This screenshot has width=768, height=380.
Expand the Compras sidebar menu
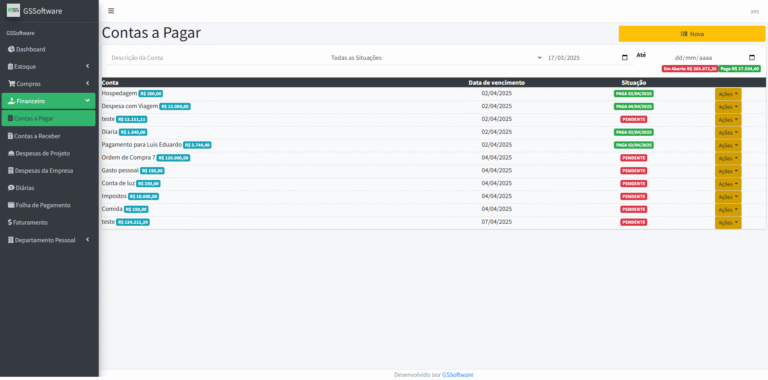tap(48, 84)
